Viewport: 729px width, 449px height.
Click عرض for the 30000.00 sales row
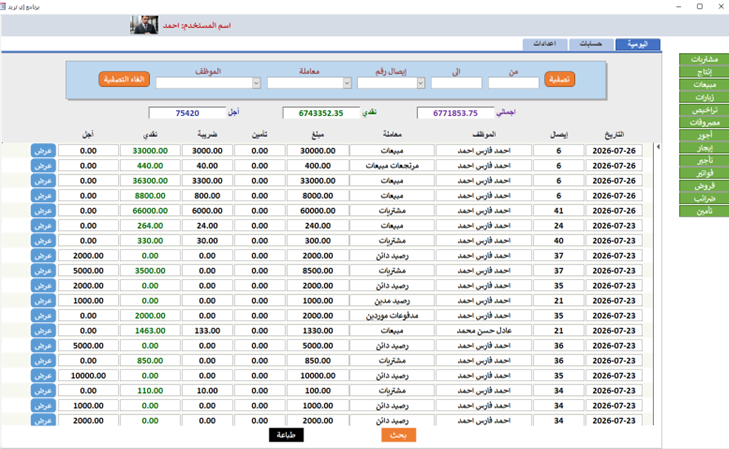43,151
